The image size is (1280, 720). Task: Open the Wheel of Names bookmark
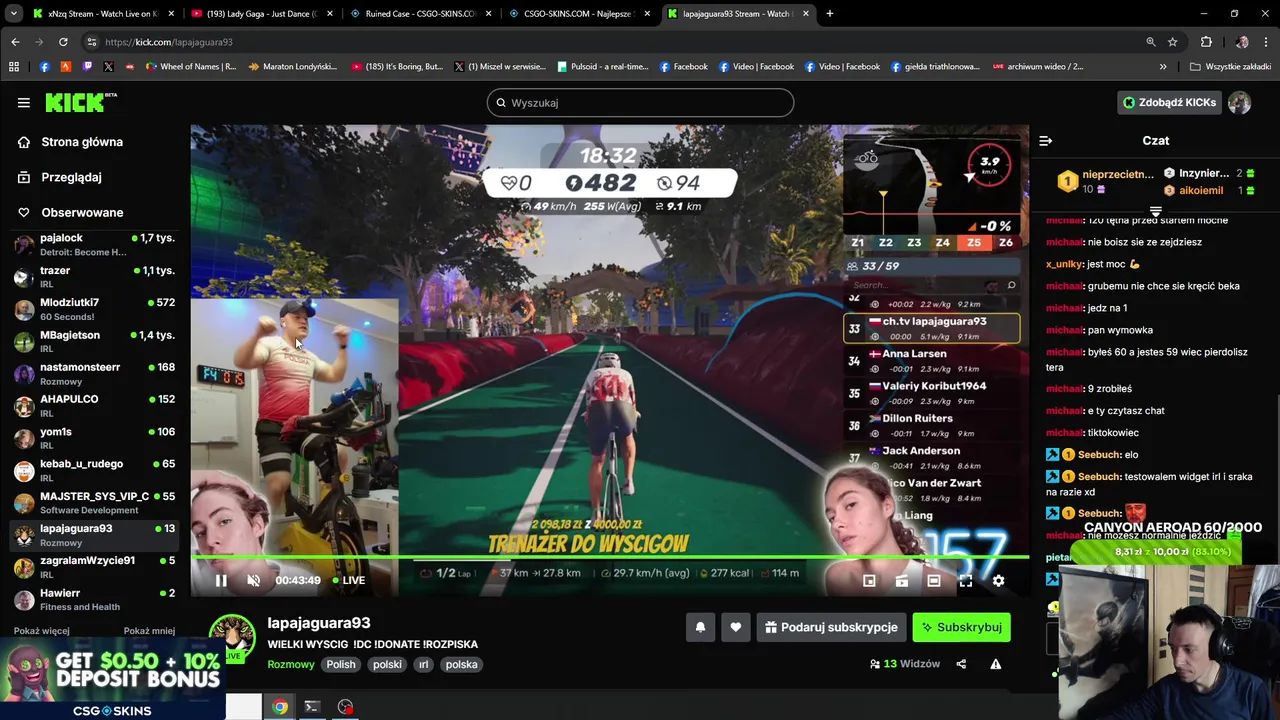(x=191, y=67)
